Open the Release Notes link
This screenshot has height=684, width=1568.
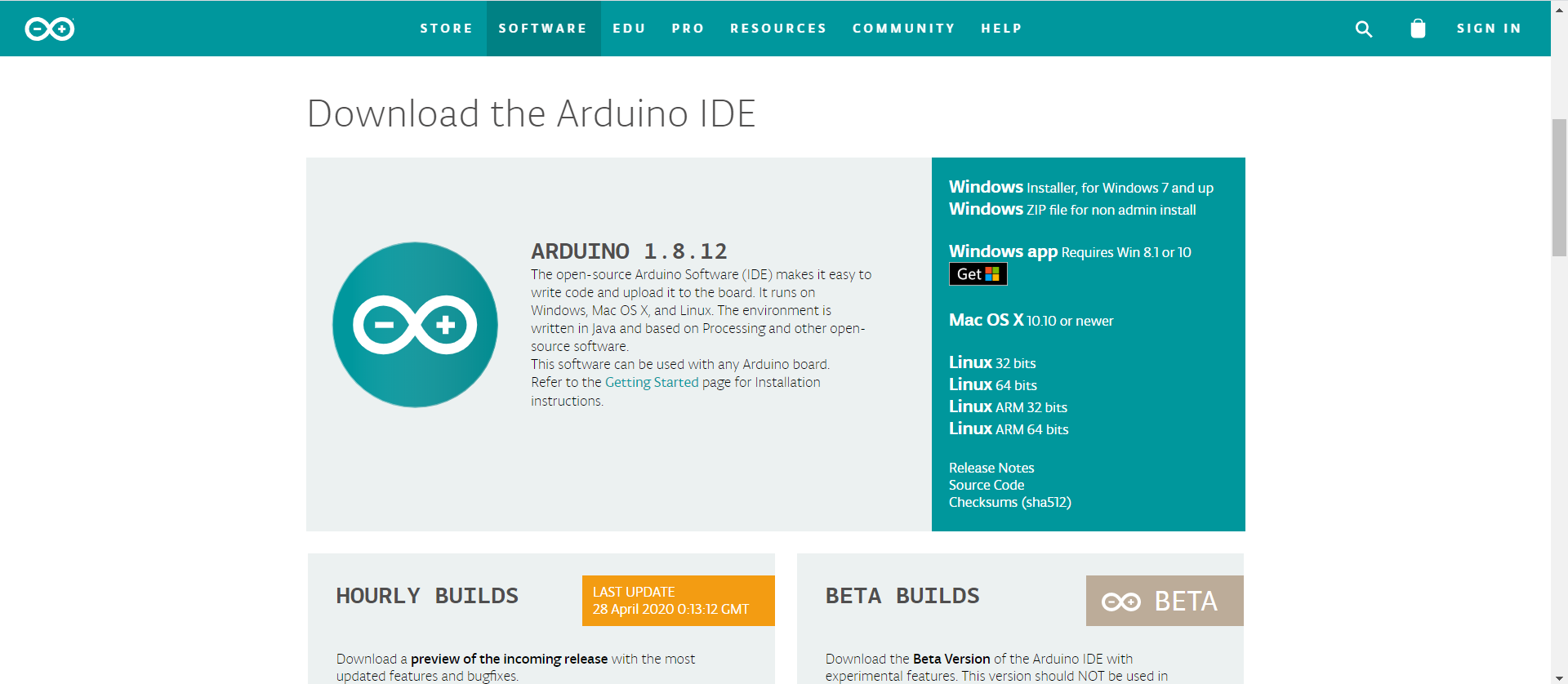(x=991, y=468)
